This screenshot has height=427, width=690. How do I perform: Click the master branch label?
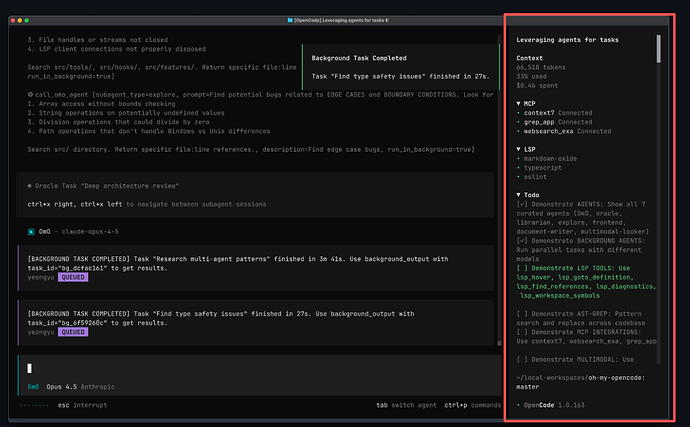(528, 387)
